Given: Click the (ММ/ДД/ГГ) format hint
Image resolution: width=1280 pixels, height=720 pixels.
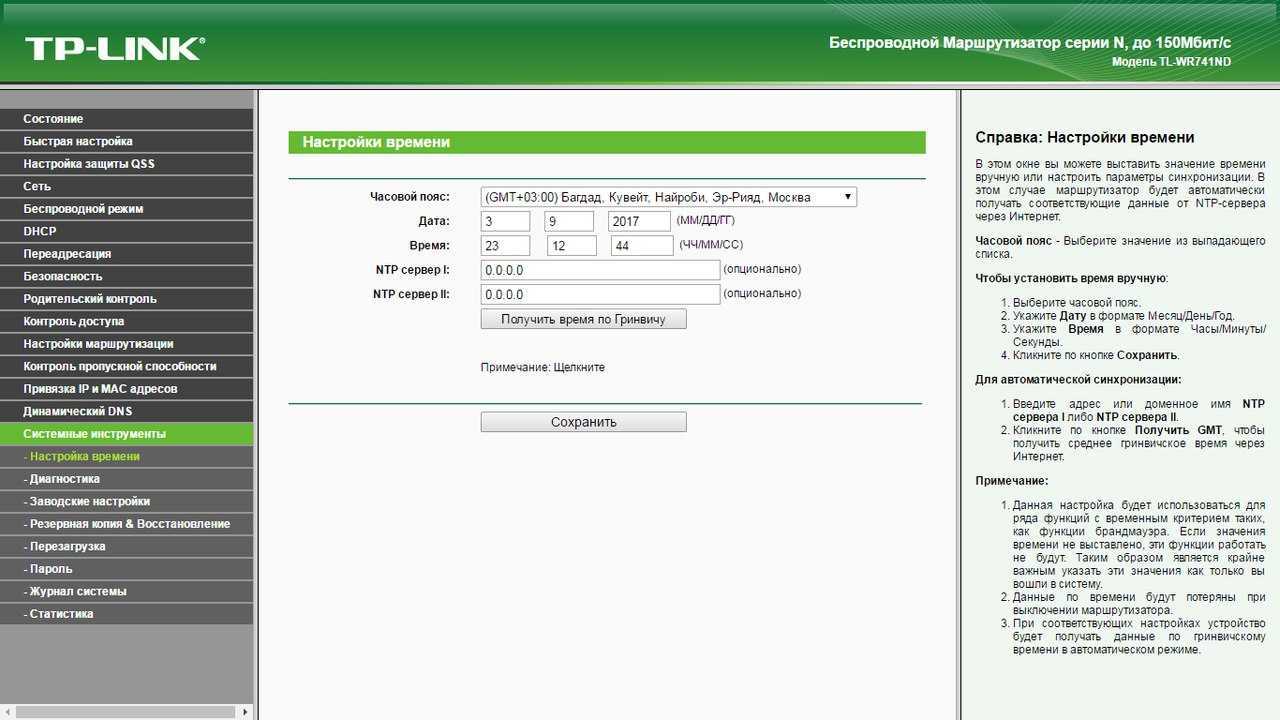Looking at the screenshot, I should pos(705,220).
